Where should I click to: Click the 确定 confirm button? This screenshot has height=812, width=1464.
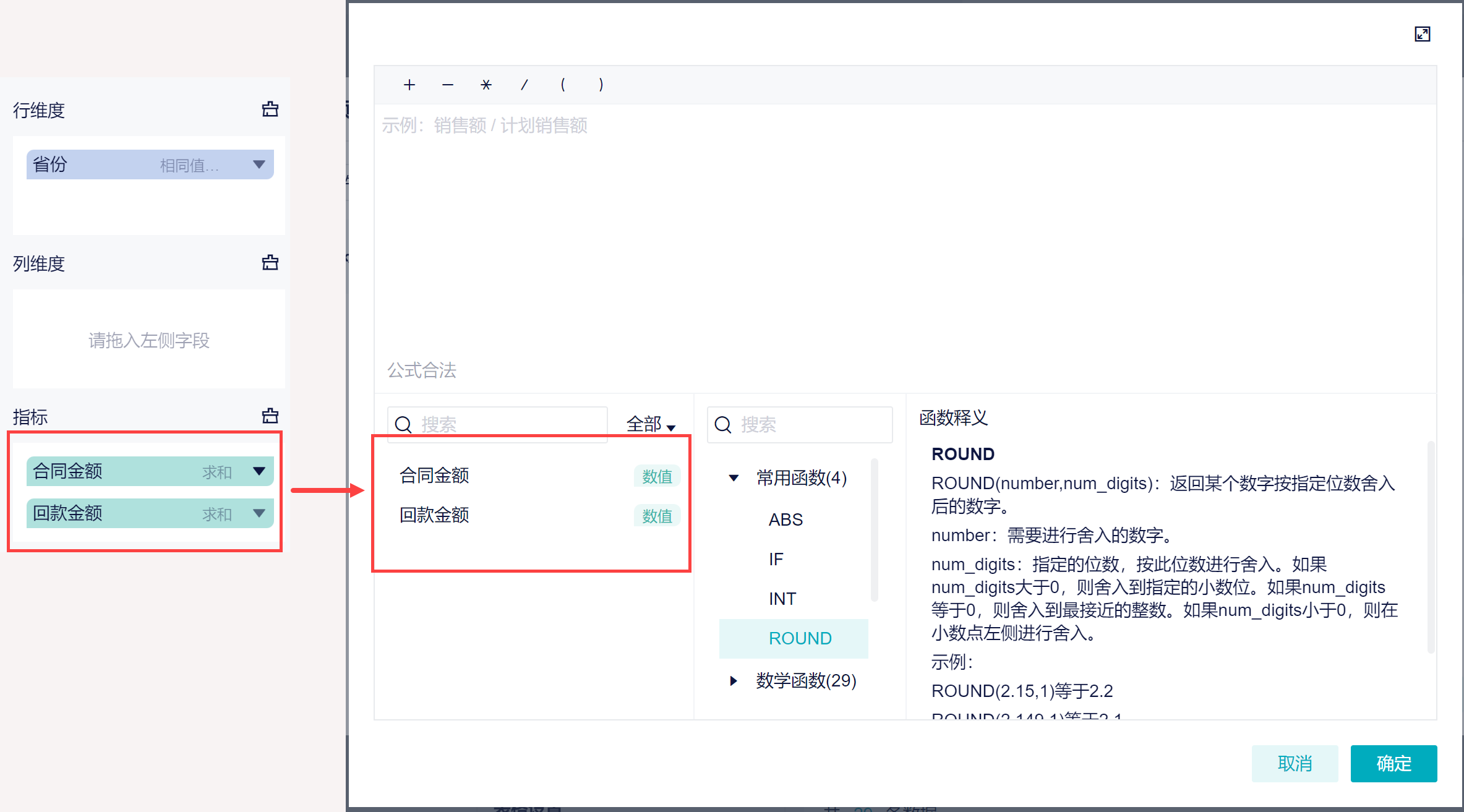(1393, 763)
